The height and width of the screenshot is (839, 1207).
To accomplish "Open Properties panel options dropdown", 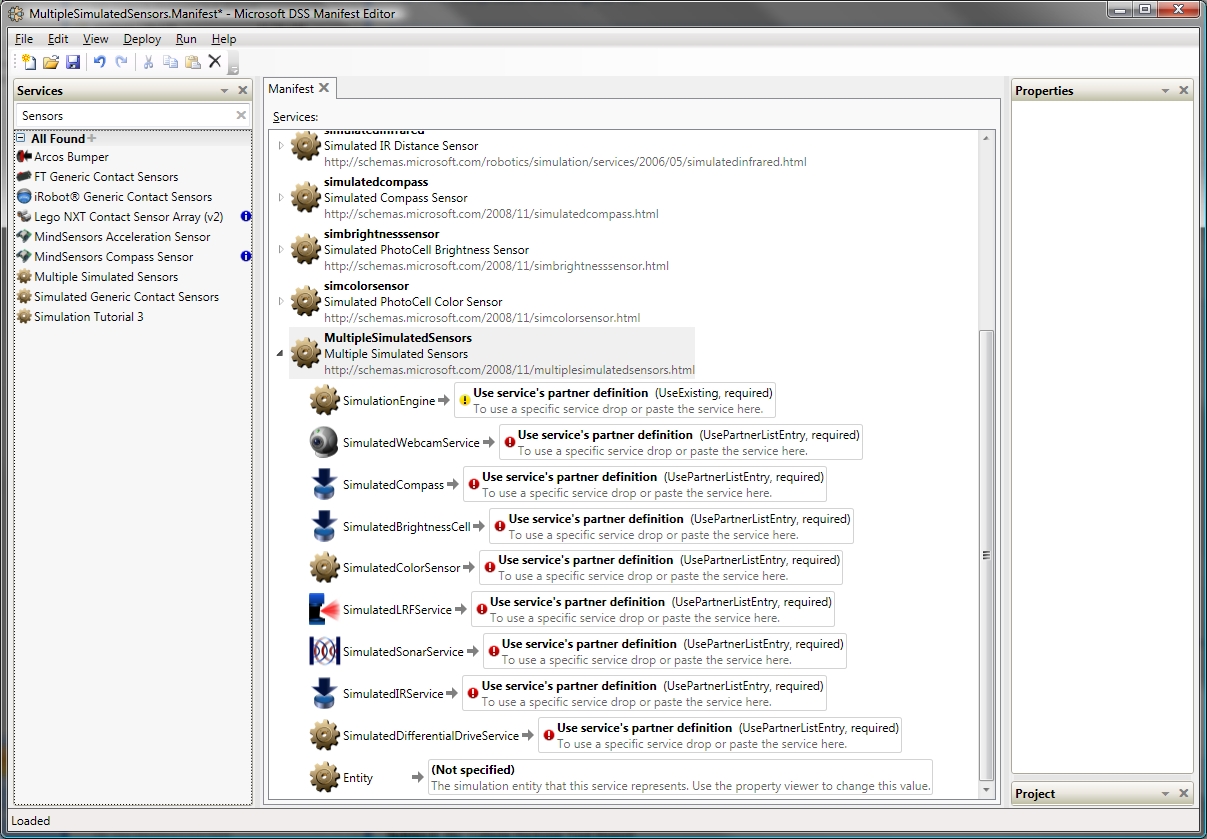I will tap(1165, 91).
